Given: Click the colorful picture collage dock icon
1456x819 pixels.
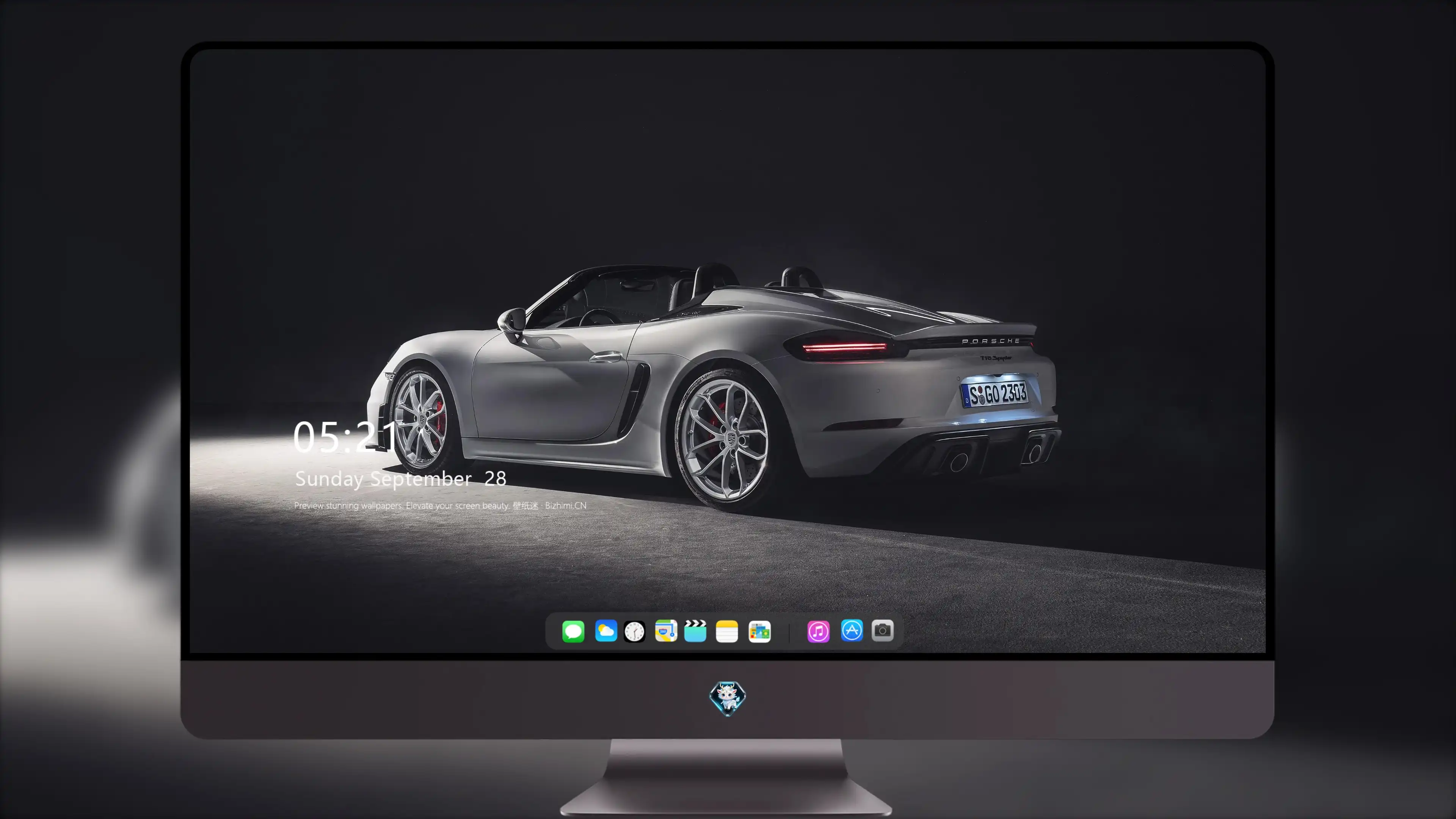Looking at the screenshot, I should click(759, 631).
